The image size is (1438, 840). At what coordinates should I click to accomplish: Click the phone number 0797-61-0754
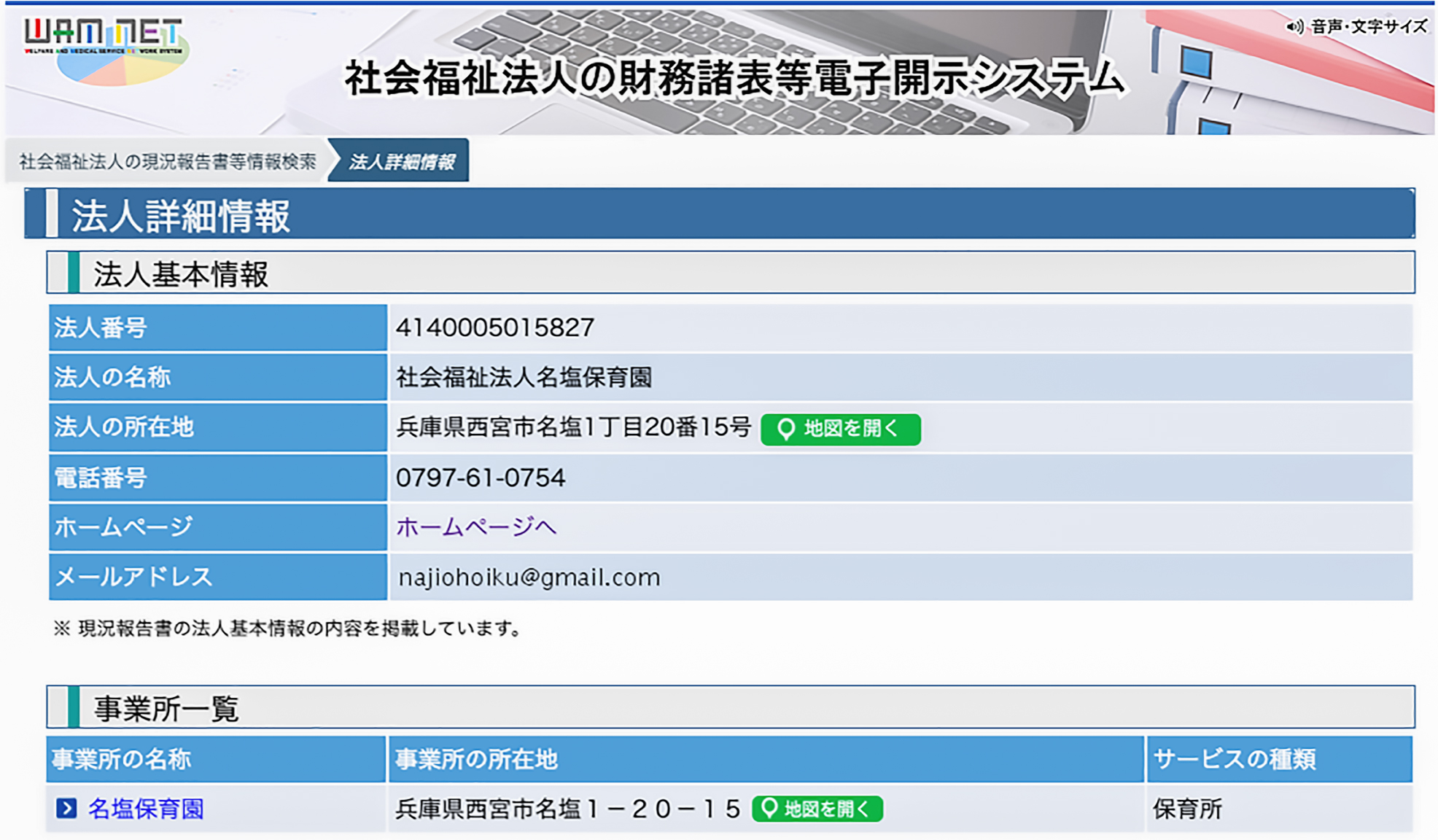pos(480,478)
